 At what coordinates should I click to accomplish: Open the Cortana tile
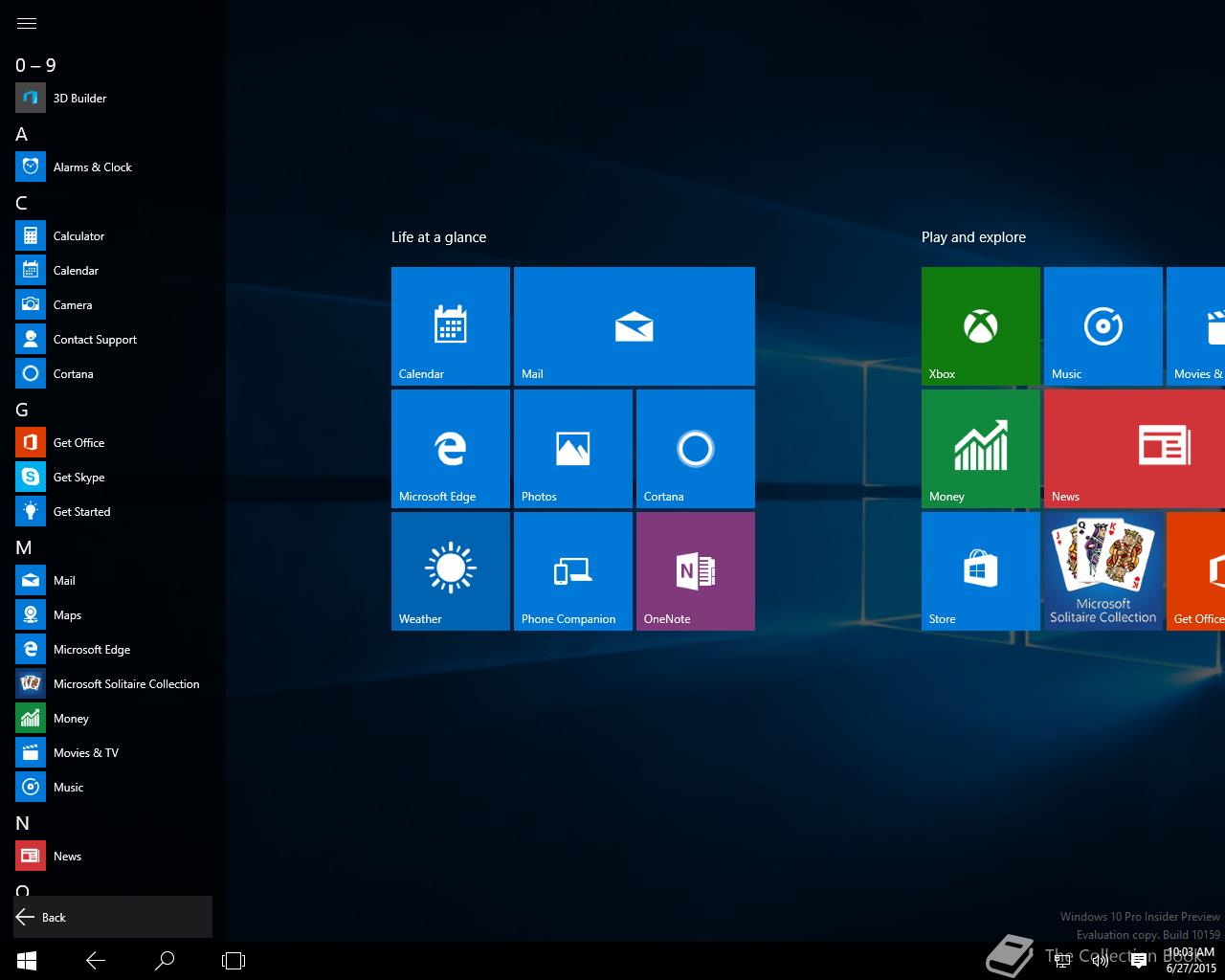[x=696, y=449]
